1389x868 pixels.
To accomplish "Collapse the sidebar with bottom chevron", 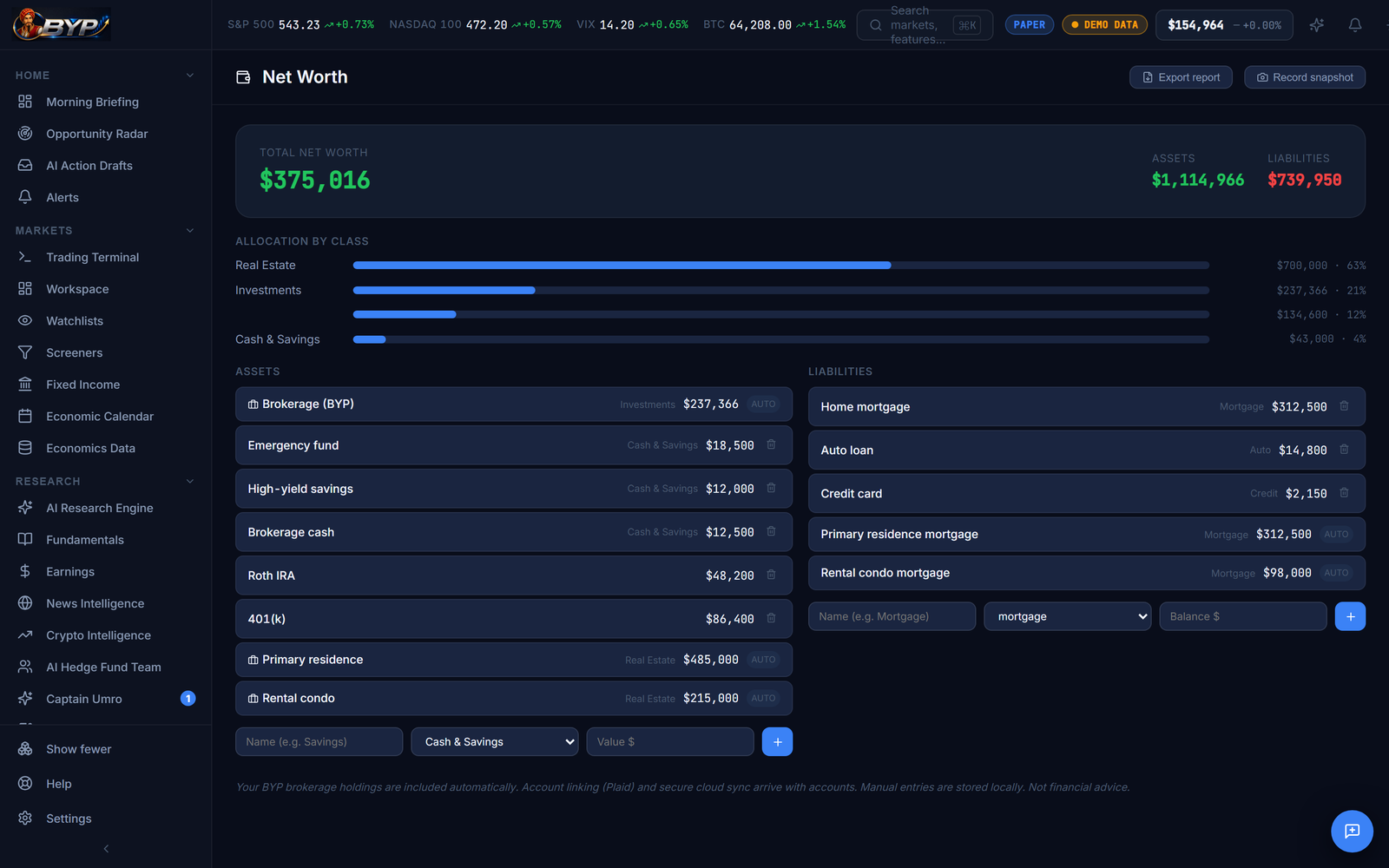I will coord(106,849).
